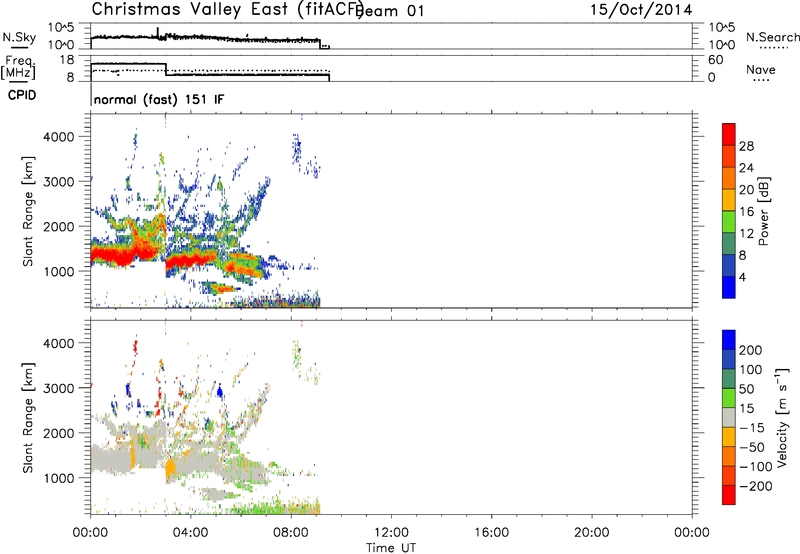Click the blue top segment of the velocity colorbar
This screenshot has height=554, width=800.
point(729,340)
